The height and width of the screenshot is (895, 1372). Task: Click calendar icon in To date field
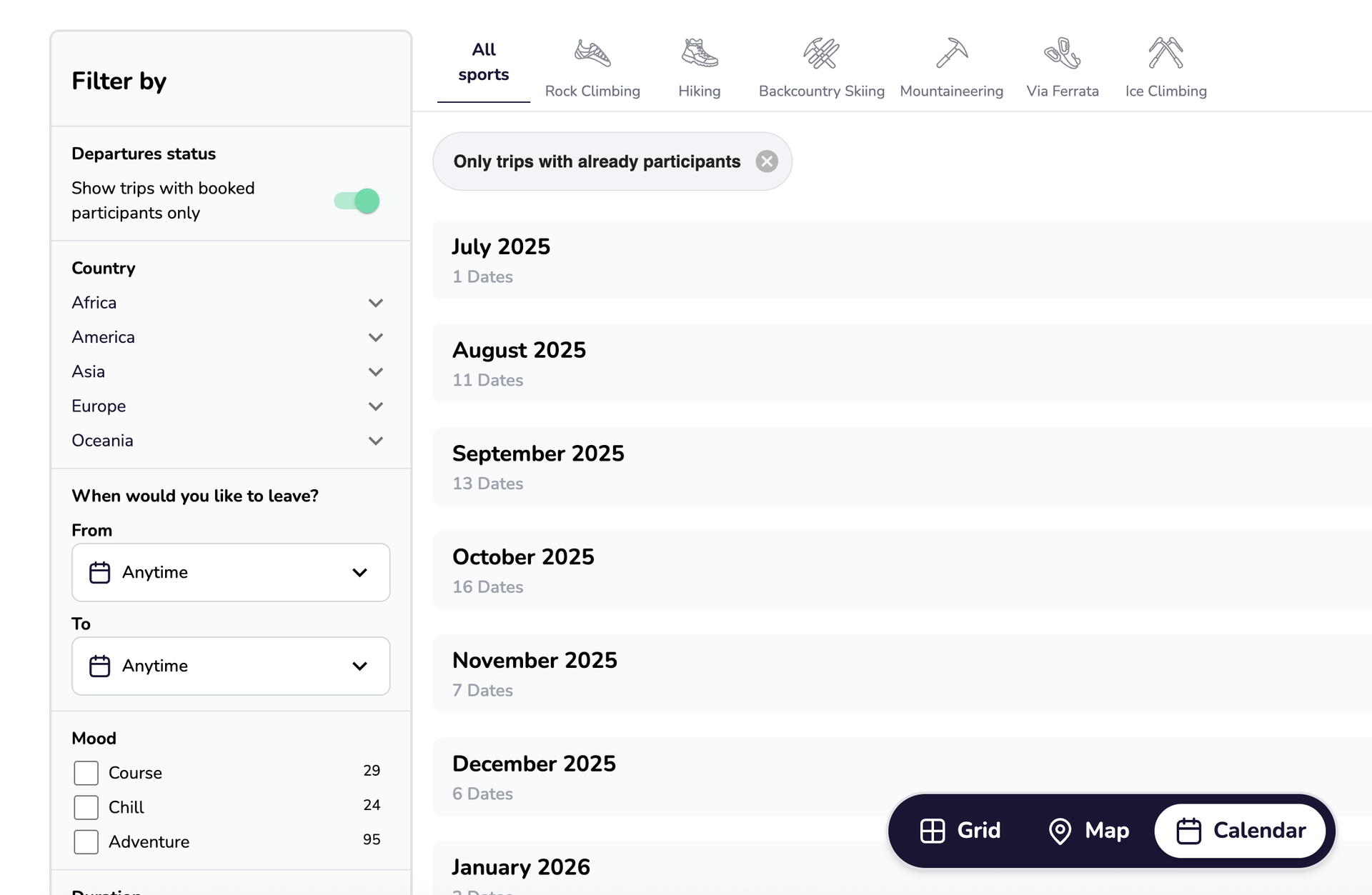coord(99,666)
